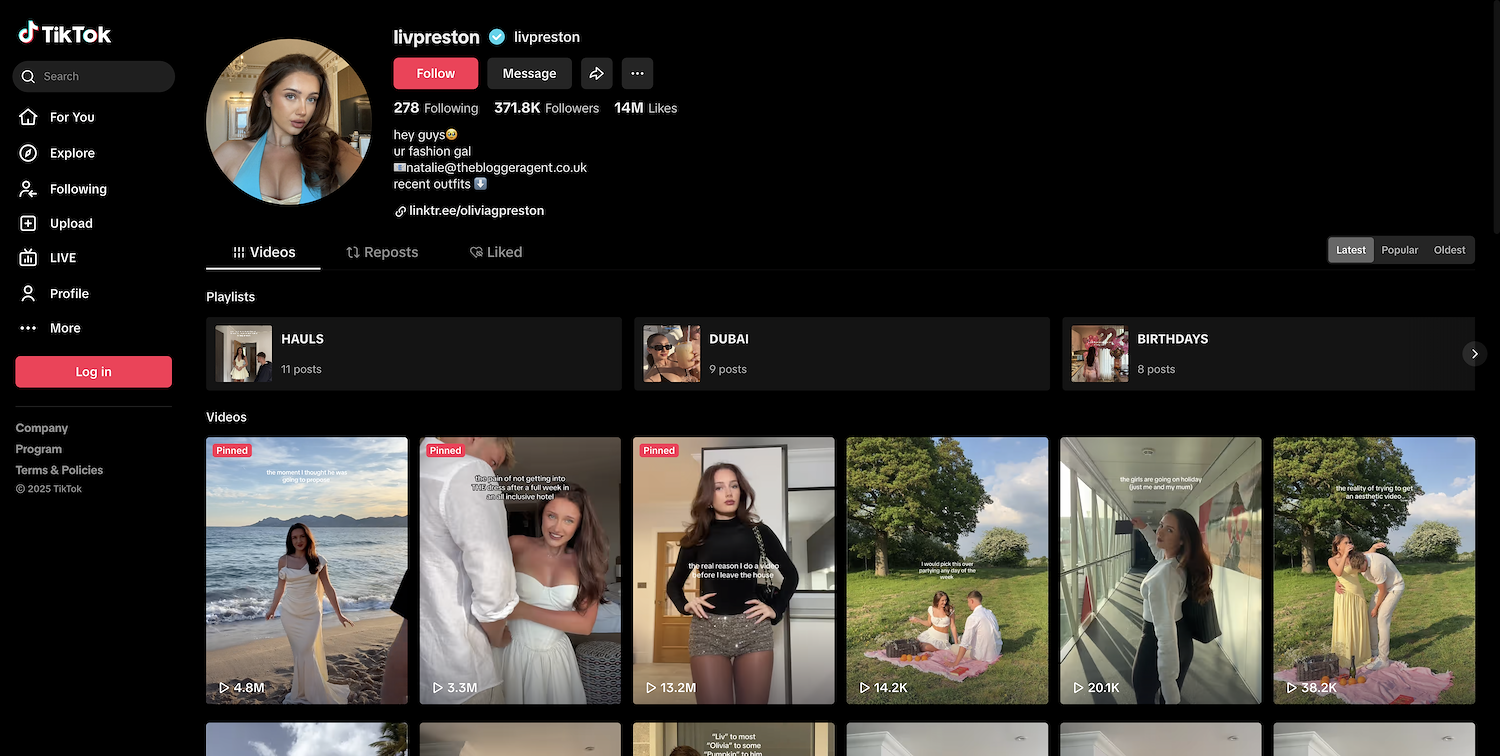
Task: Click the verified badge next to livpreston
Action: pyautogui.click(x=497, y=37)
